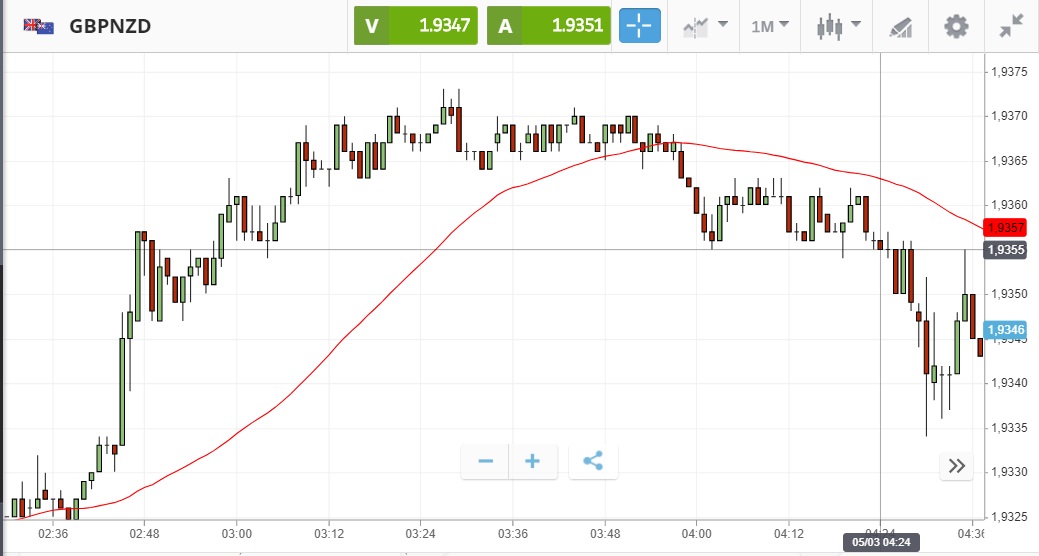Zoom out the chart with minus button
Viewport: 1039px width, 556px height.
tap(486, 461)
